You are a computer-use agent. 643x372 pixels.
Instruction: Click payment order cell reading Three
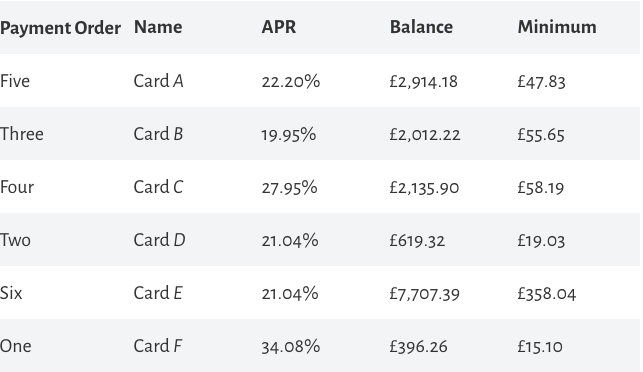(22, 134)
